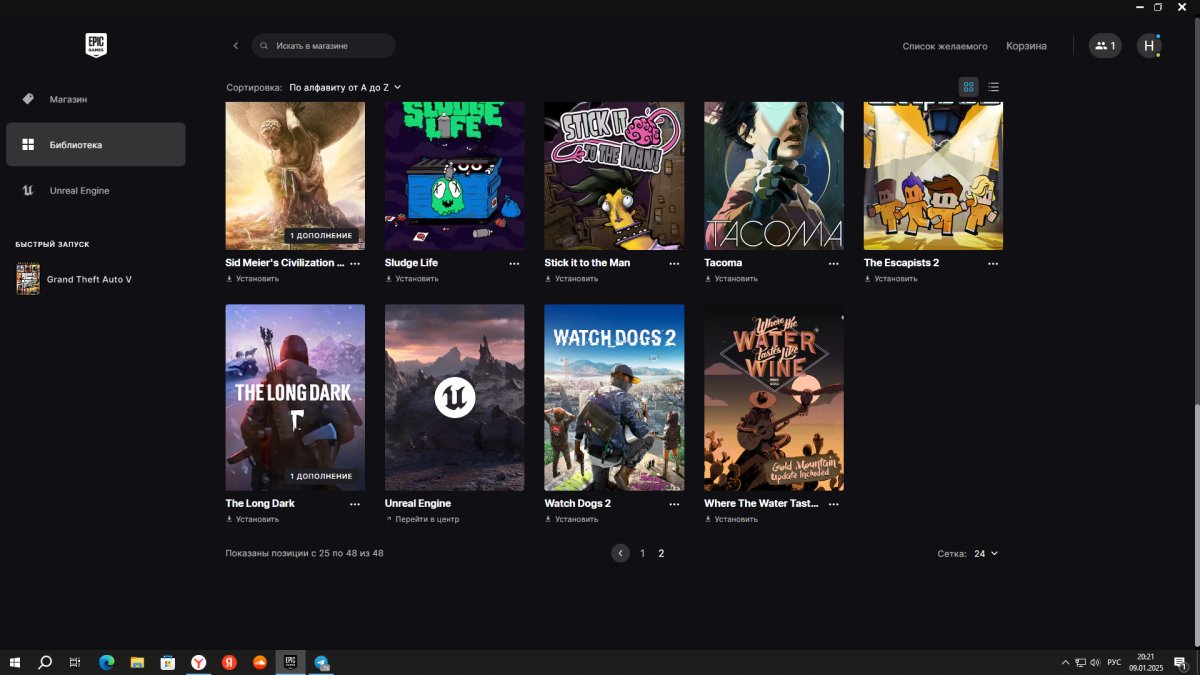Open Where The Water Tastes Like Wine cover
Viewport: 1200px width, 675px height.
(x=774, y=398)
